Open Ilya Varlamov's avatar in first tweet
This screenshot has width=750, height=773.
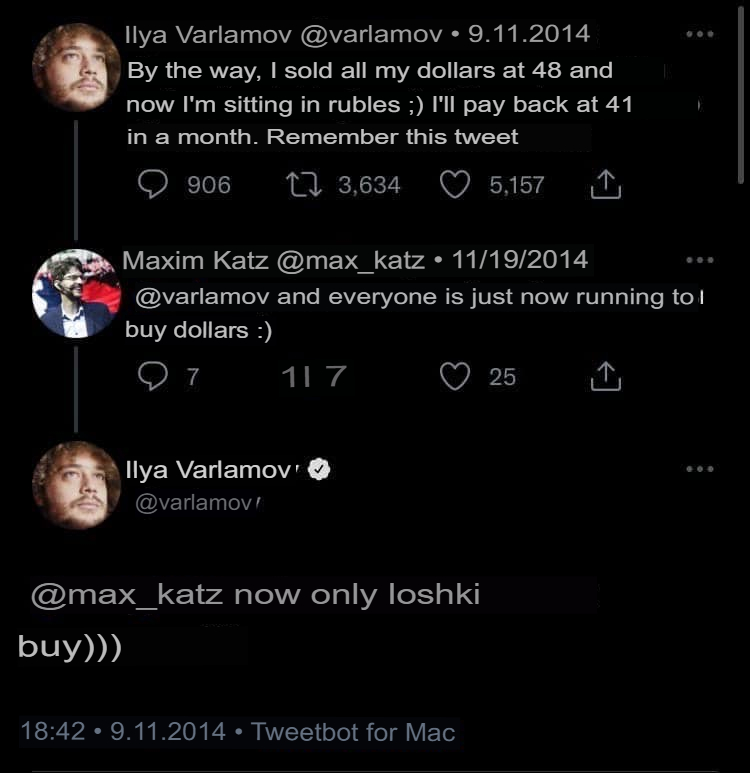point(76,66)
